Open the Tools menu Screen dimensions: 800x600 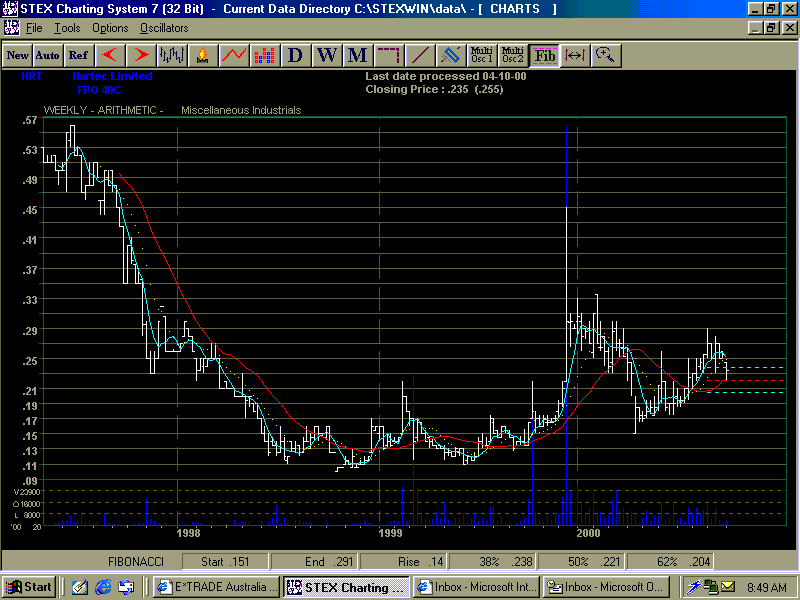click(x=67, y=28)
